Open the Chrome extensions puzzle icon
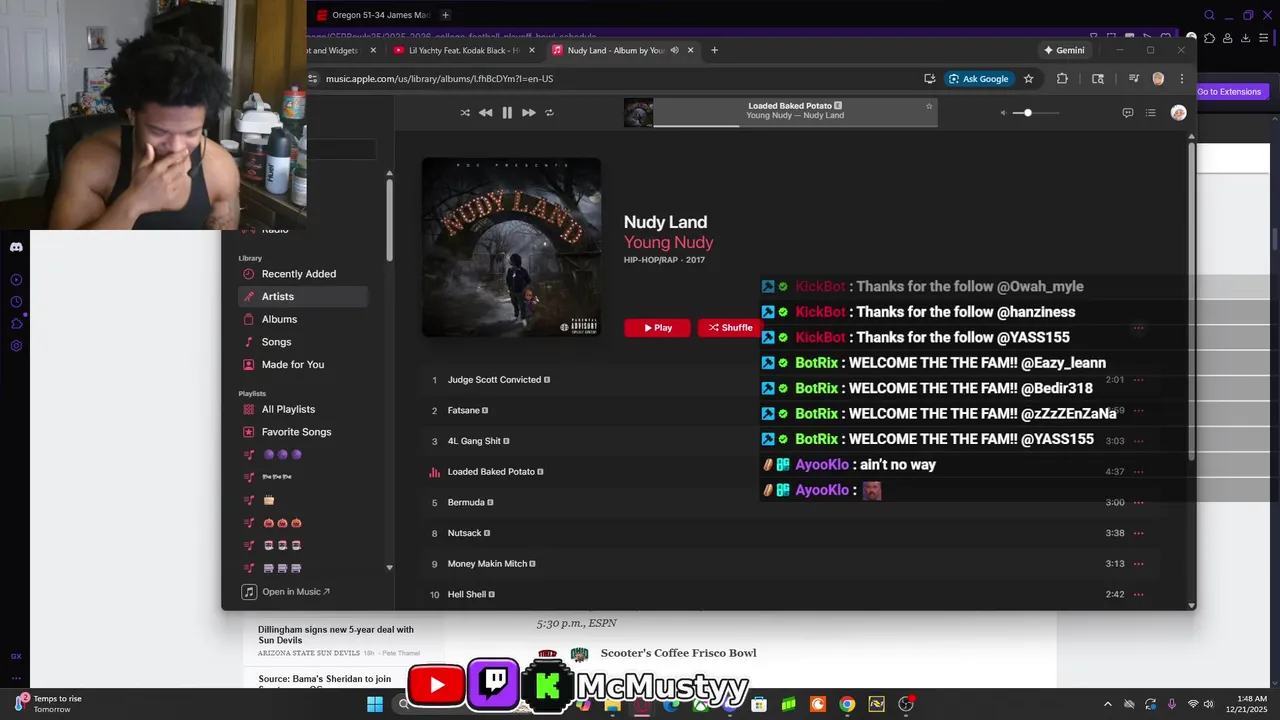1280x720 pixels. 1062,79
